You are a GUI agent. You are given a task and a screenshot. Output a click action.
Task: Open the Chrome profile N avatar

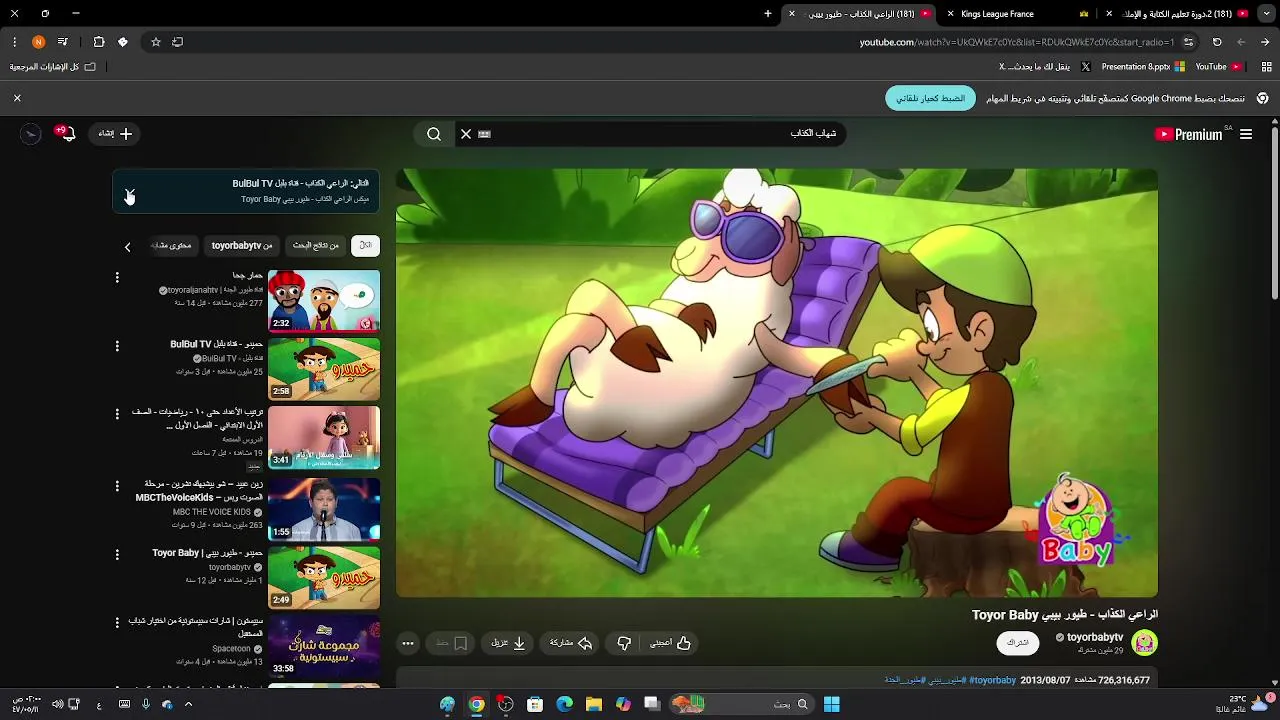coord(38,42)
